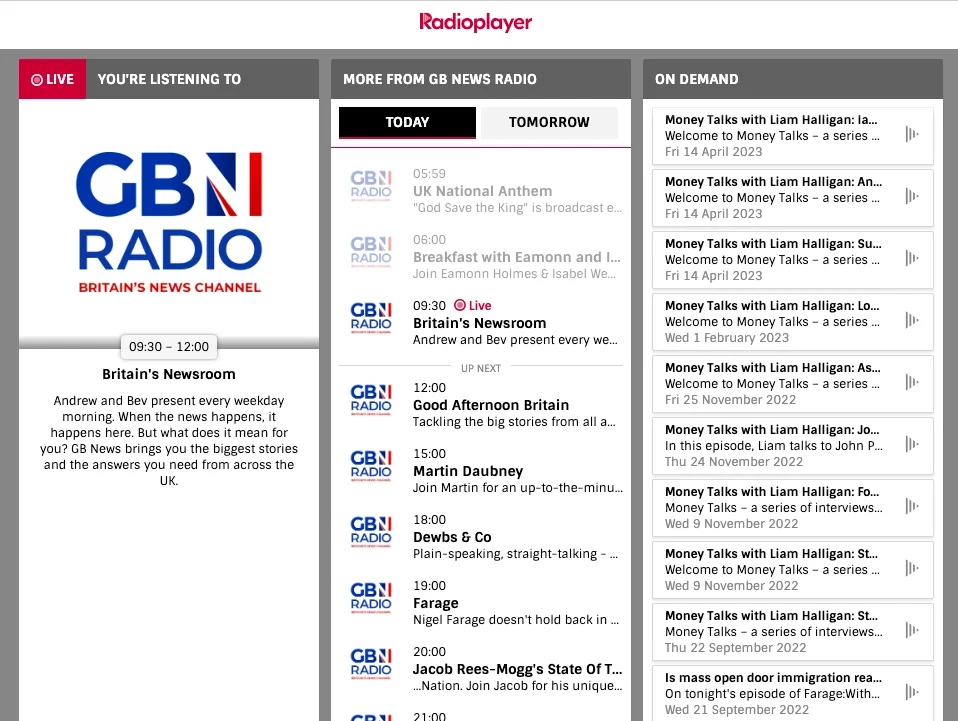The height and width of the screenshot is (721, 958).
Task: Click the 12:00 time in schedule
Action: point(430,388)
